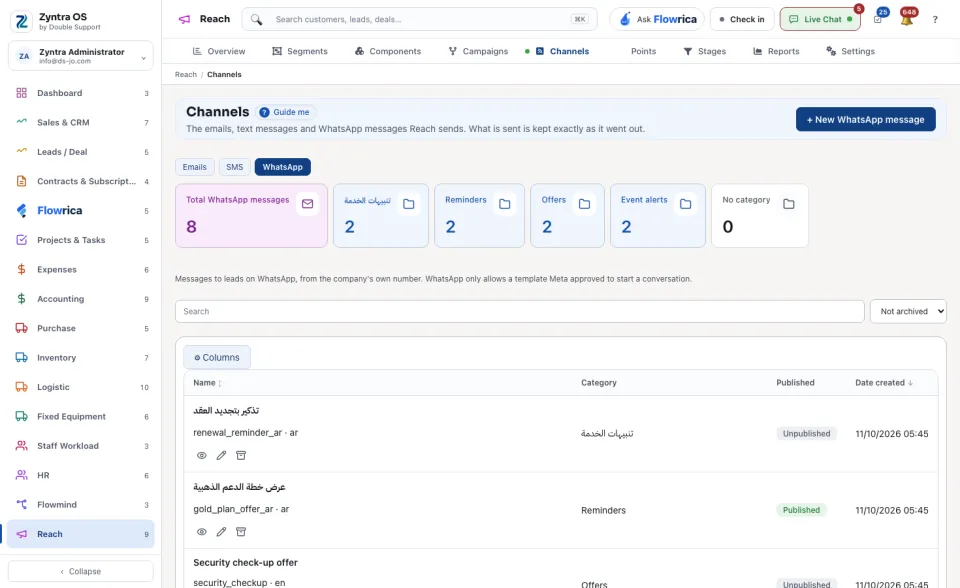Toggle the Check in status button
Viewport: 960px width, 588px height.
pyautogui.click(x=742, y=19)
